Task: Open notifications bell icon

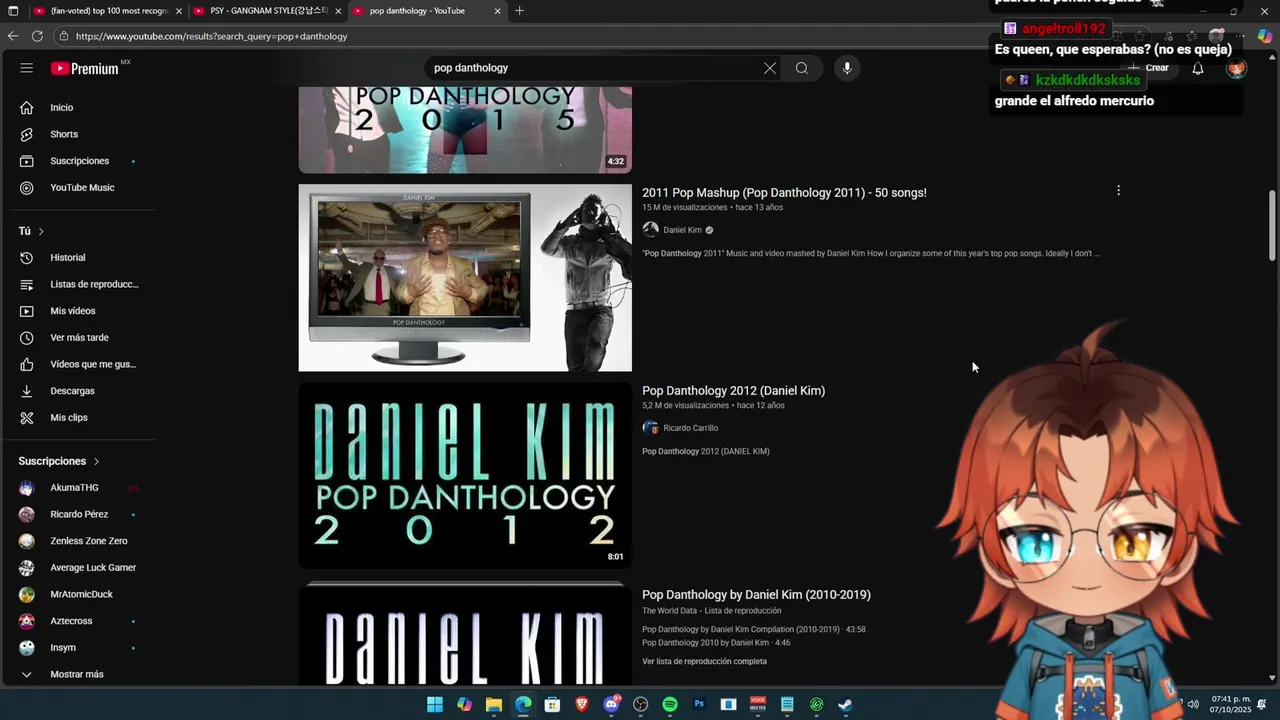Action: (x=1197, y=68)
